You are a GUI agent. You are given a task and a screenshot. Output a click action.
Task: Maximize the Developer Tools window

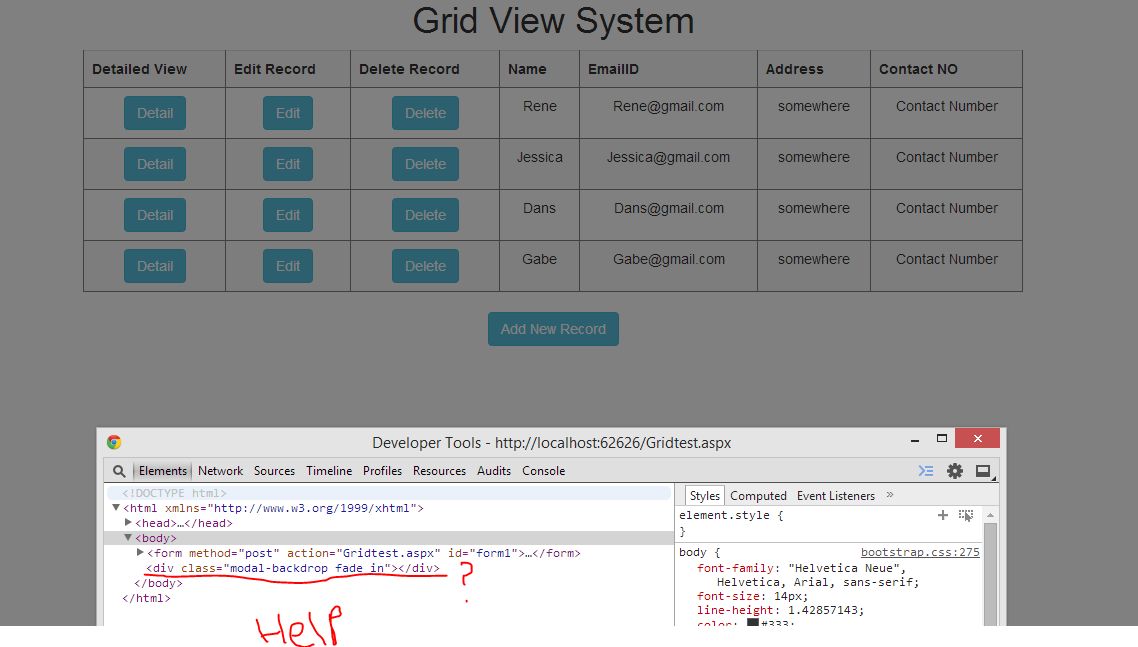tap(942, 439)
